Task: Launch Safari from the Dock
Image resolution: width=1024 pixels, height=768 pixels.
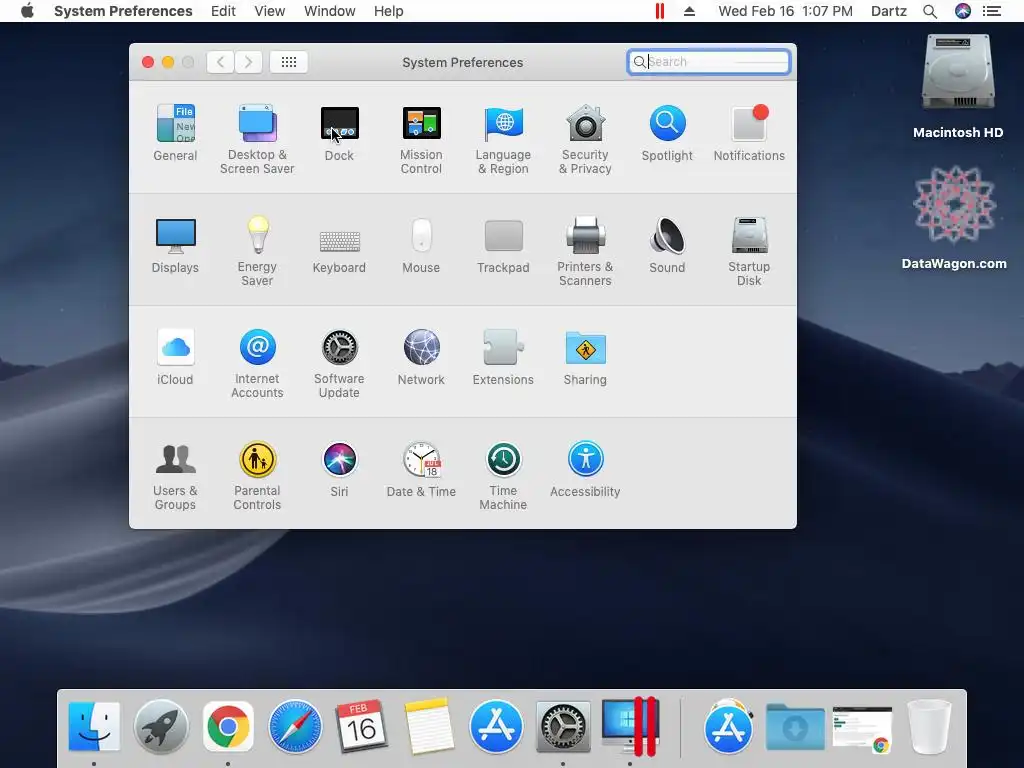Action: [x=295, y=726]
